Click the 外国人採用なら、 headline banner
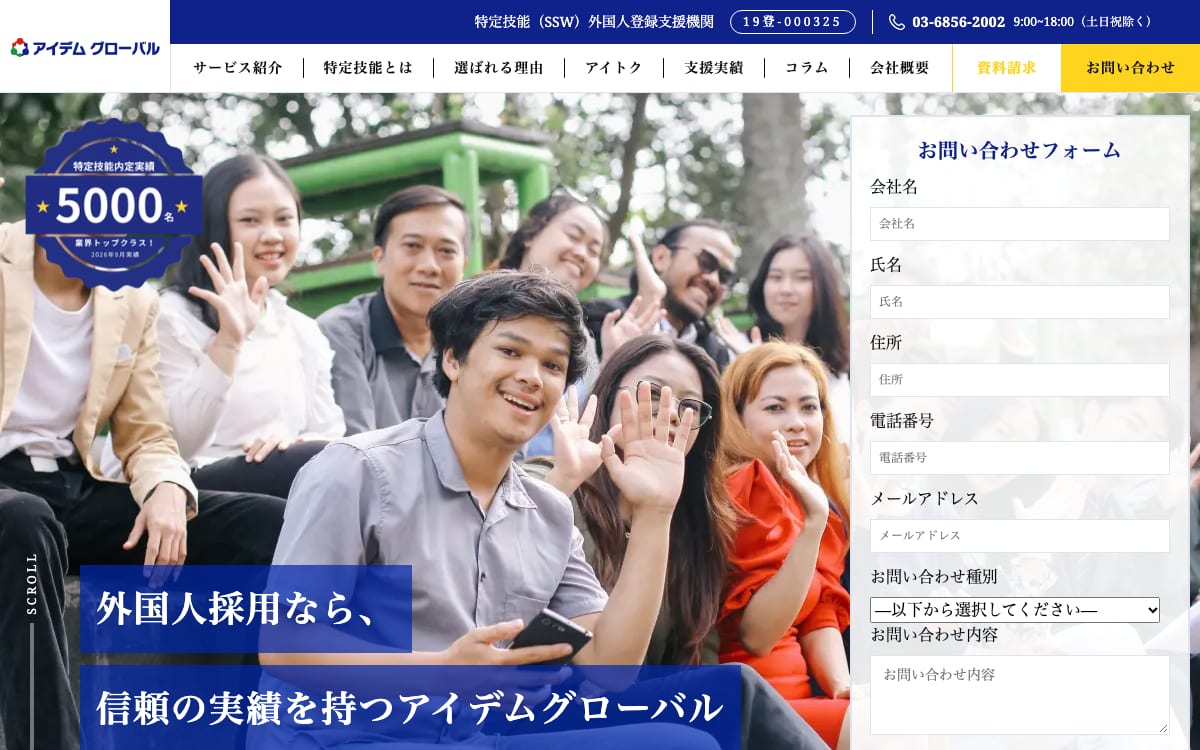The image size is (1200, 750). click(246, 609)
